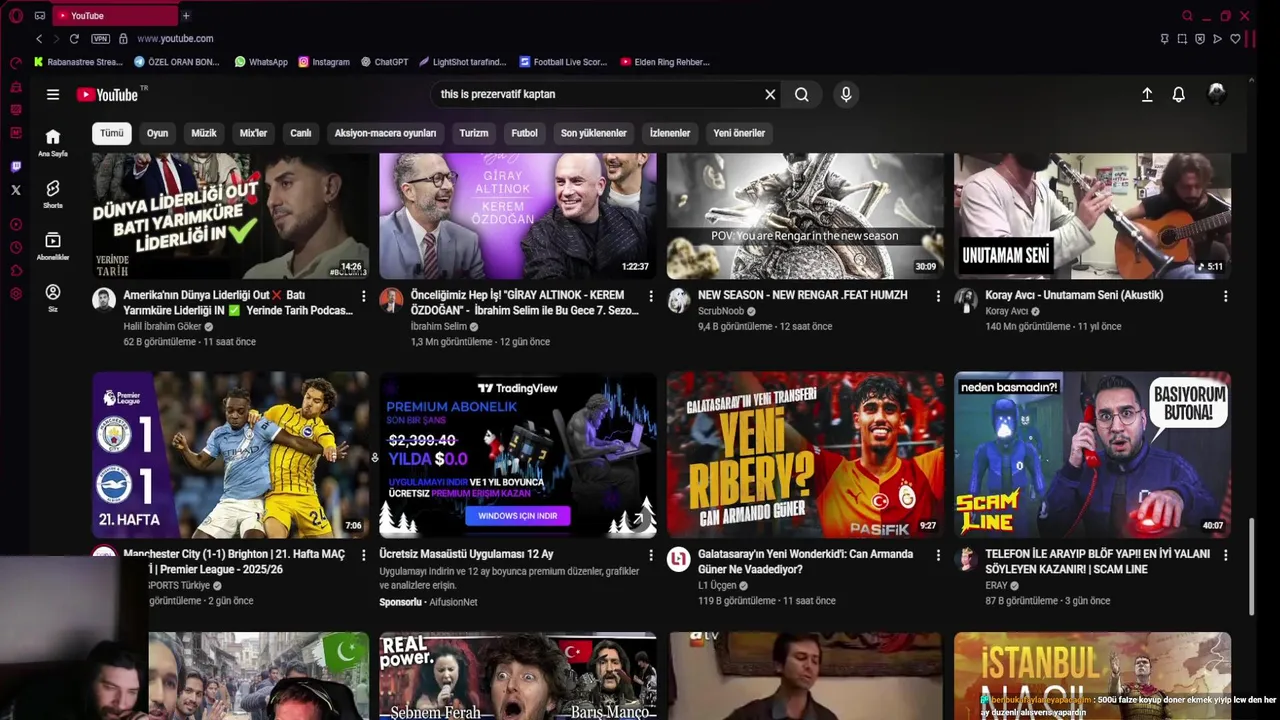
Task: Open the Siz profile sidebar item
Action: (x=53, y=297)
